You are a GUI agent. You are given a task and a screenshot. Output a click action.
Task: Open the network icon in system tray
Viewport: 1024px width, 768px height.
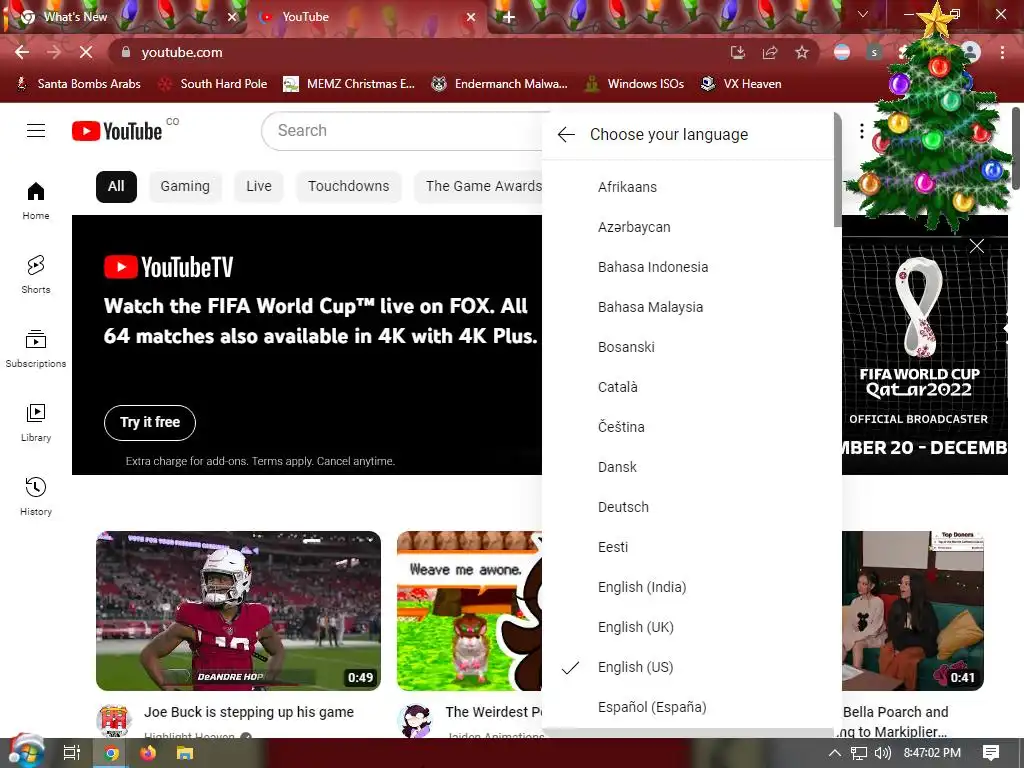[x=859, y=753]
